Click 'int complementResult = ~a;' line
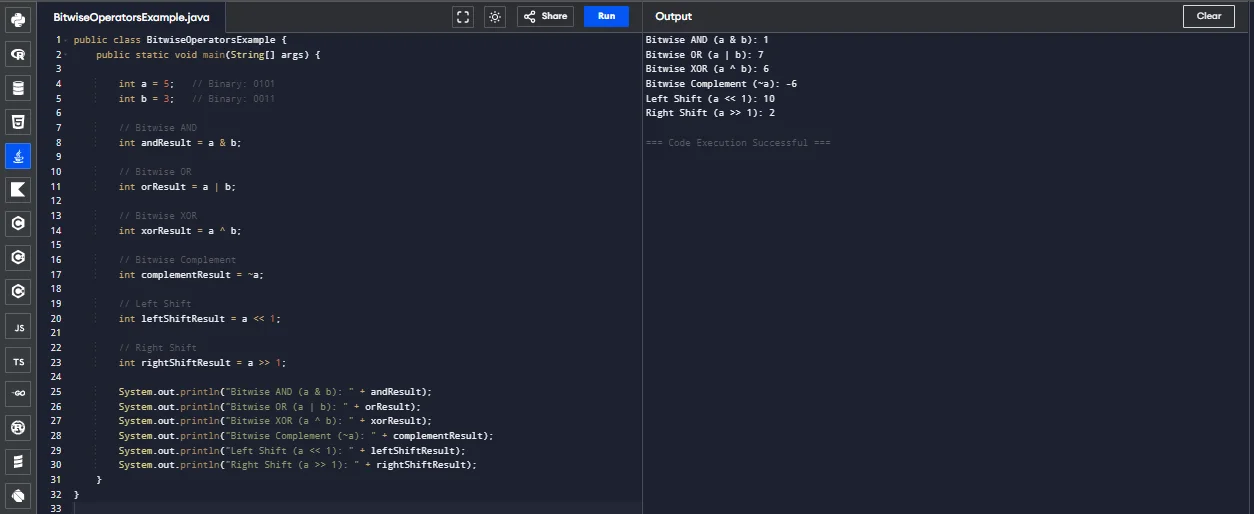The width and height of the screenshot is (1254, 514). coord(191,274)
